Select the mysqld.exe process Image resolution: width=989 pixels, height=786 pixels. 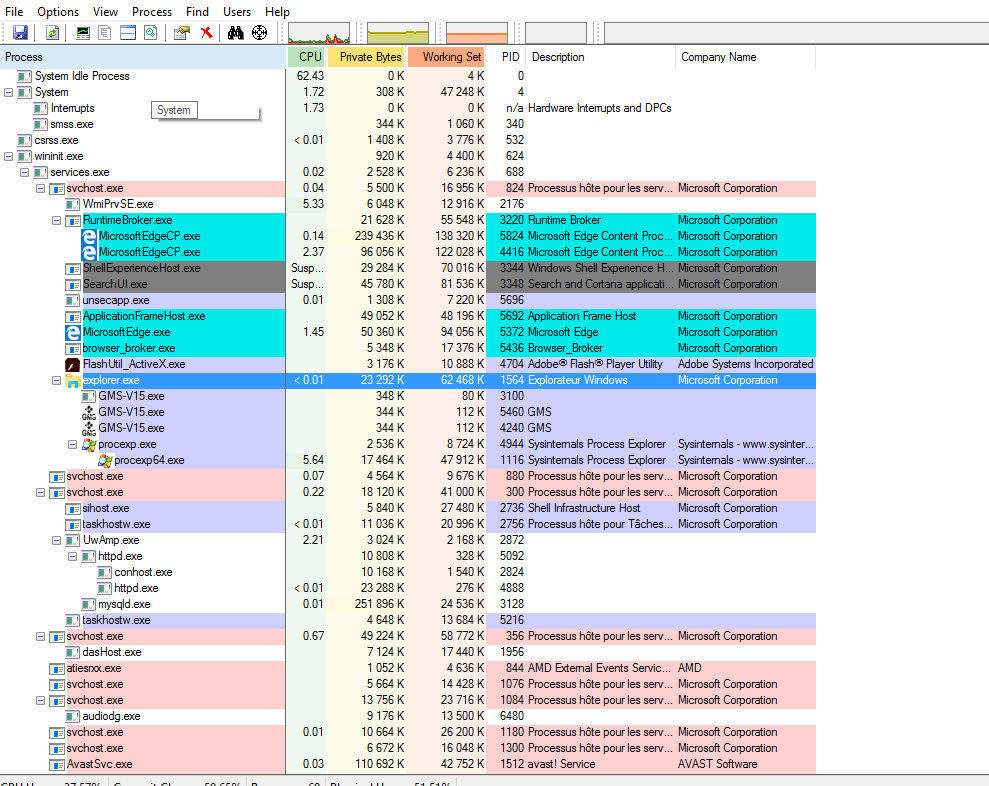point(407,604)
